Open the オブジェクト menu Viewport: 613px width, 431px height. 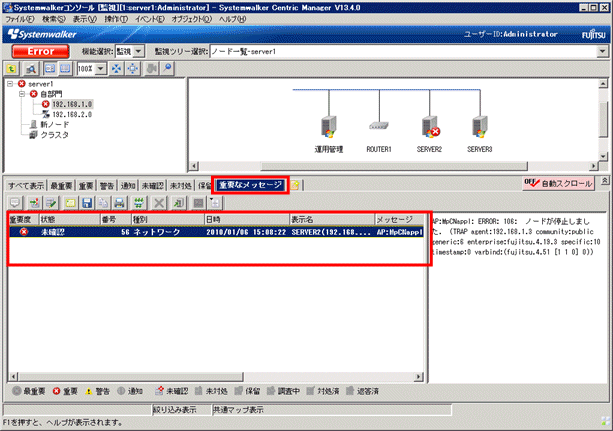point(192,19)
